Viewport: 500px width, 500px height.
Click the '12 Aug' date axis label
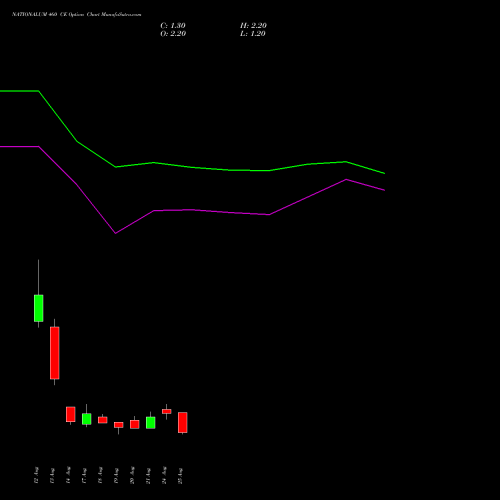pos(36,475)
